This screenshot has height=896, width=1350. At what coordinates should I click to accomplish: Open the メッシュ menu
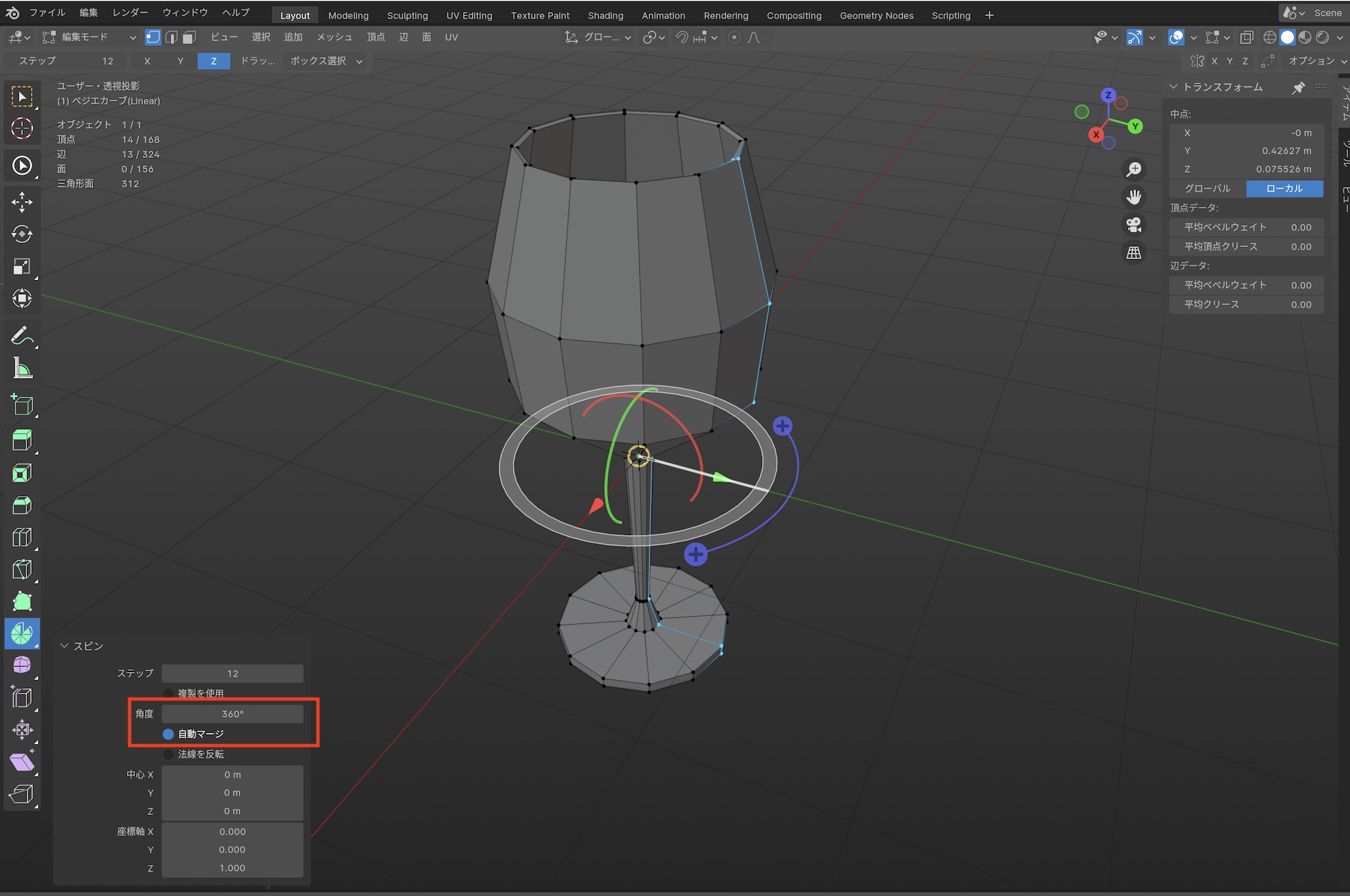334,37
